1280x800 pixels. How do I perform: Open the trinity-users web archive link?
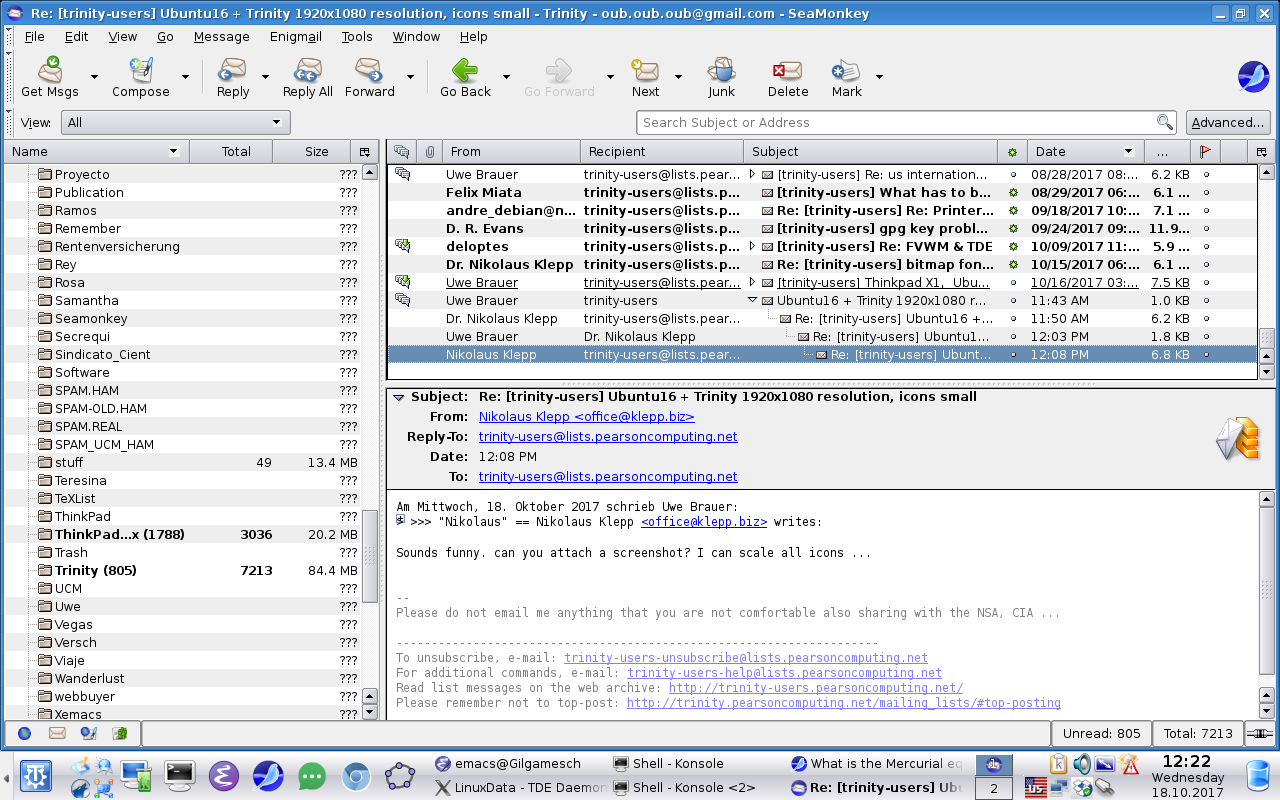coord(816,688)
